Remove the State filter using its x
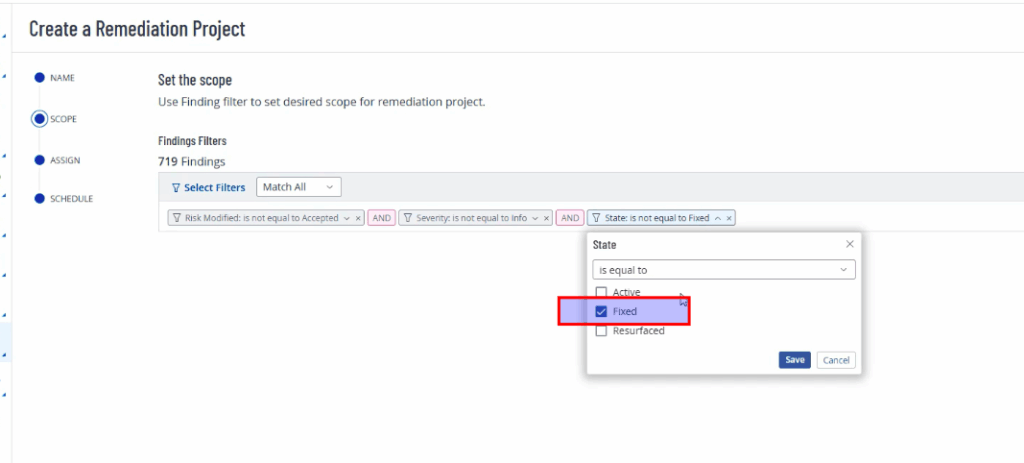 coord(729,218)
